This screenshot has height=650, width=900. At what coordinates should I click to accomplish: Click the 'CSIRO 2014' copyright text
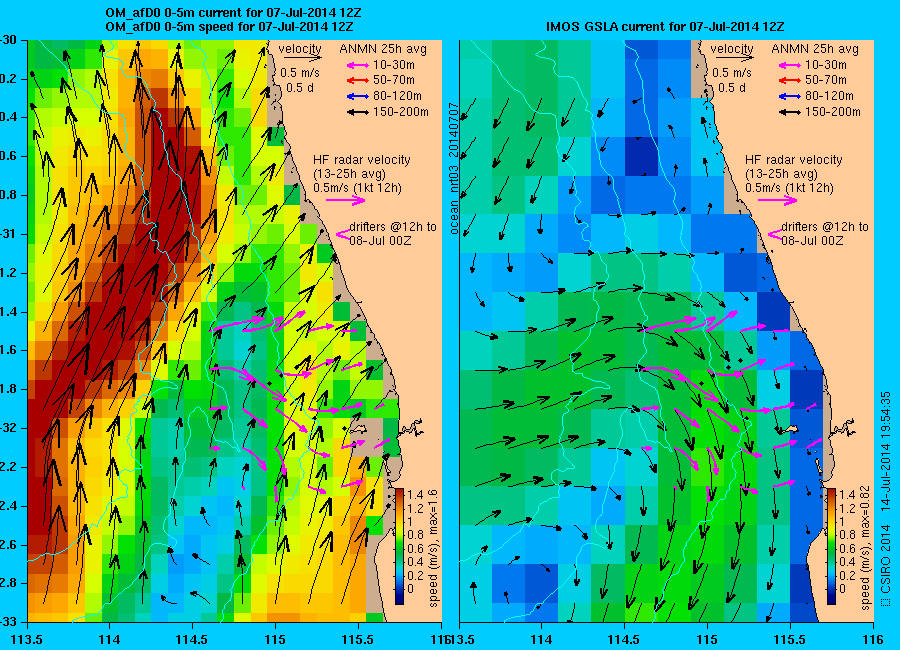click(x=885, y=560)
